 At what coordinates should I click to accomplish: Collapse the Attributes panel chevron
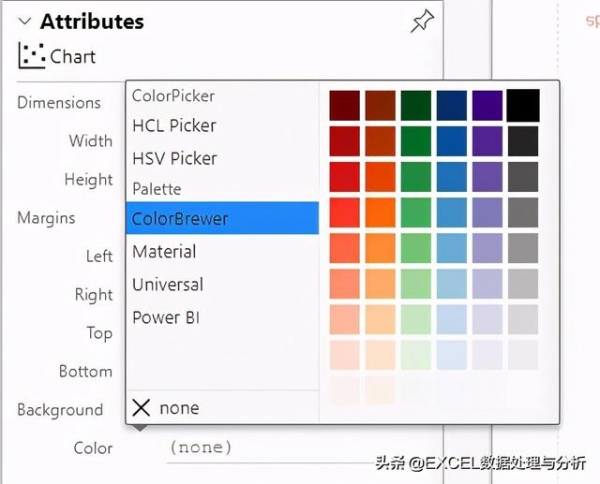tap(25, 22)
